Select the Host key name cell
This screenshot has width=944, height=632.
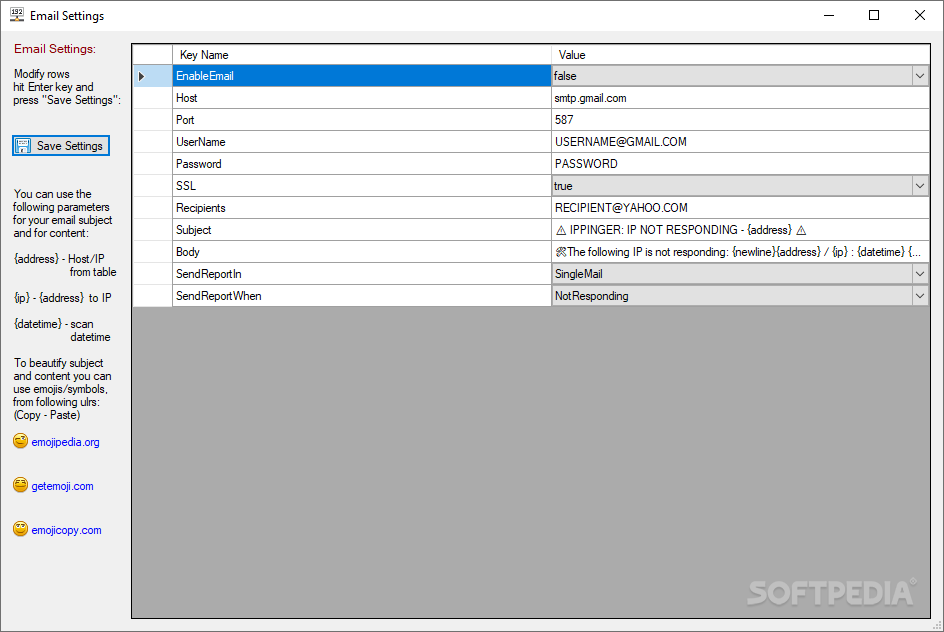click(362, 98)
